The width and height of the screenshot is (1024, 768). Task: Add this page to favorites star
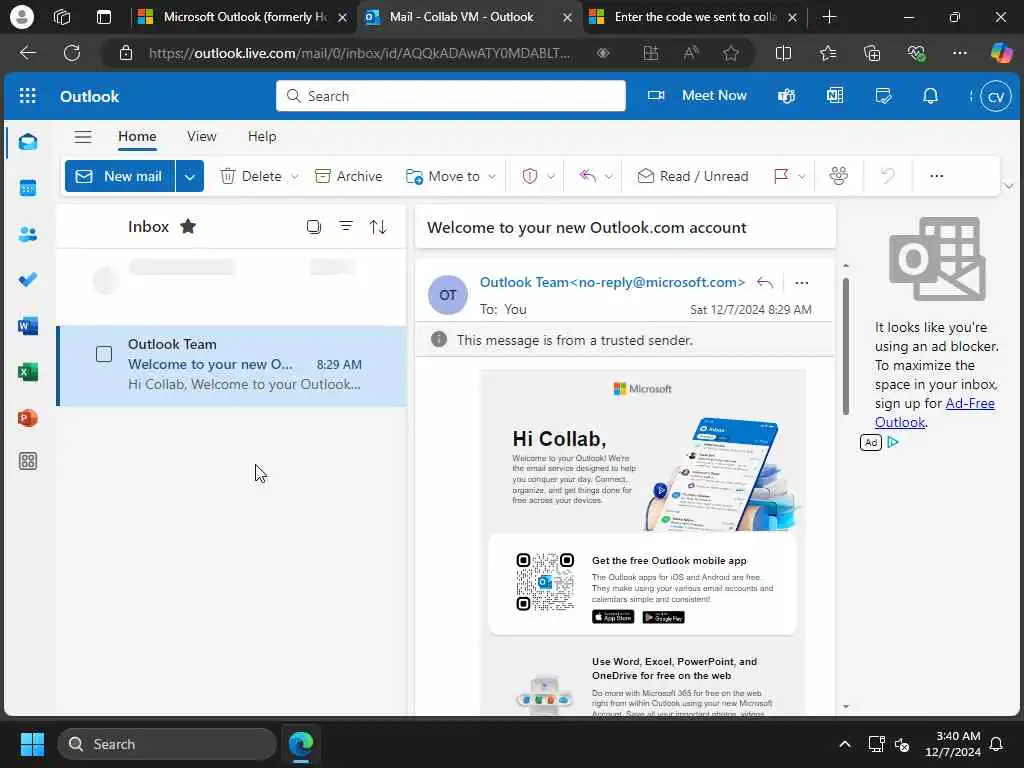[x=731, y=53]
